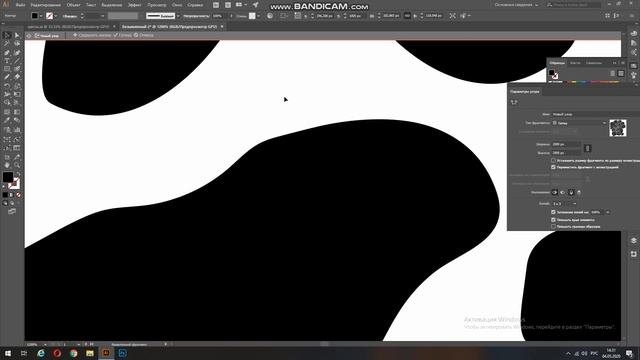This screenshot has width=640, height=360.
Task: Click graphic style swatch in control bar
Action: tap(252, 16)
